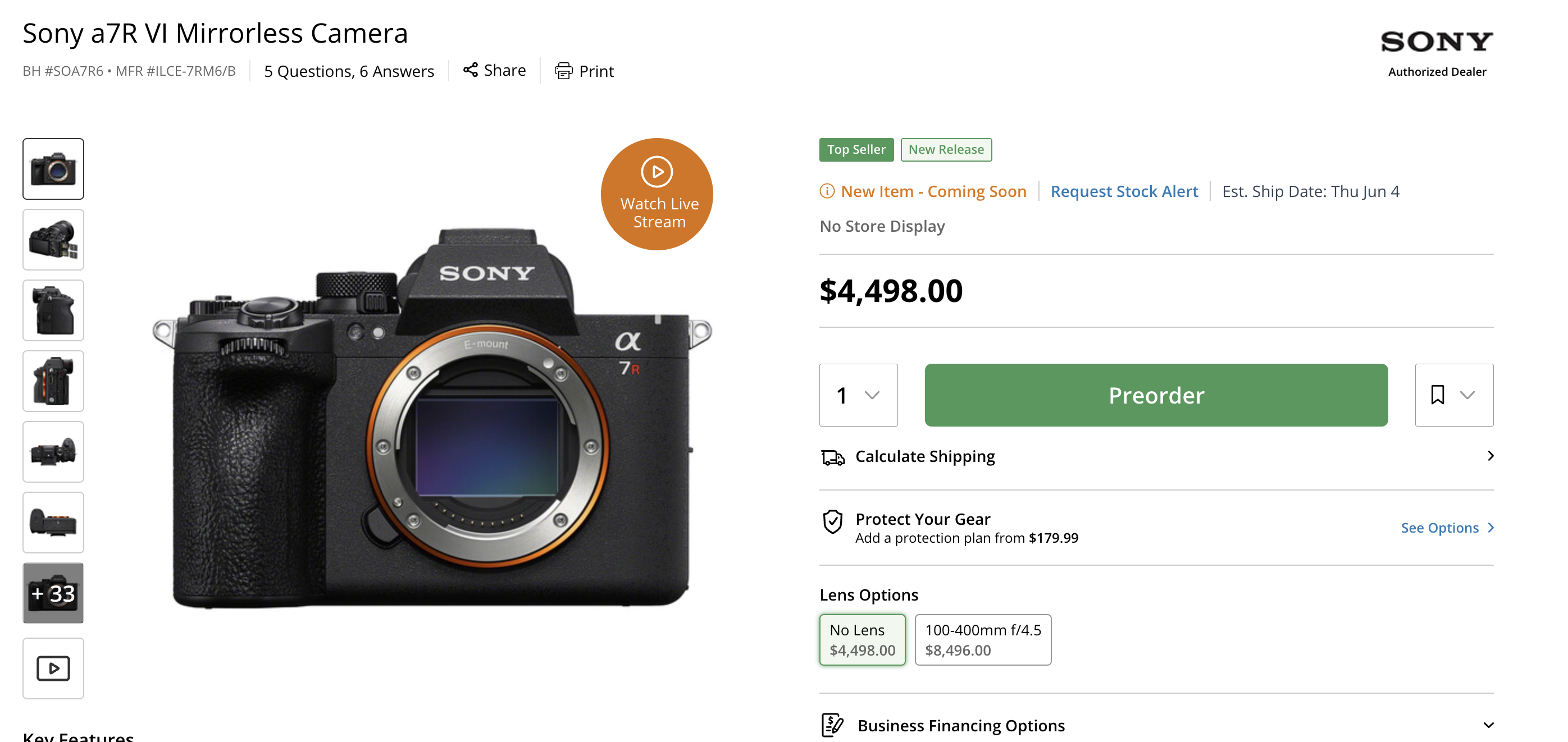Click the Watch Live Stream play button
Image resolution: width=1568 pixels, height=742 pixels.
point(657,194)
